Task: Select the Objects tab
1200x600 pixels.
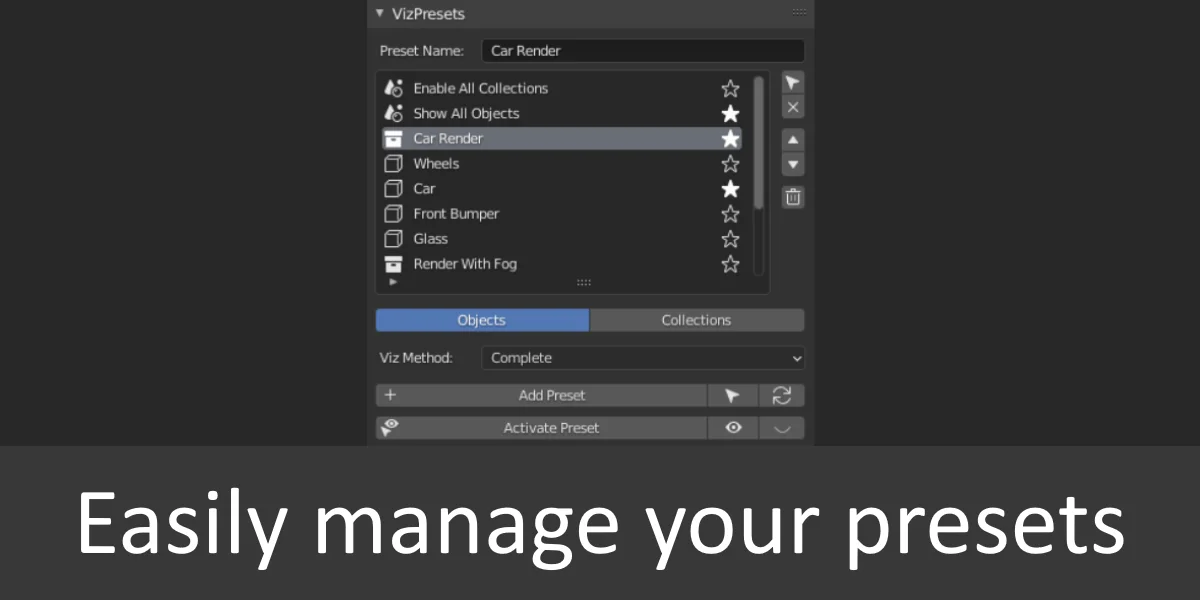Action: [482, 319]
